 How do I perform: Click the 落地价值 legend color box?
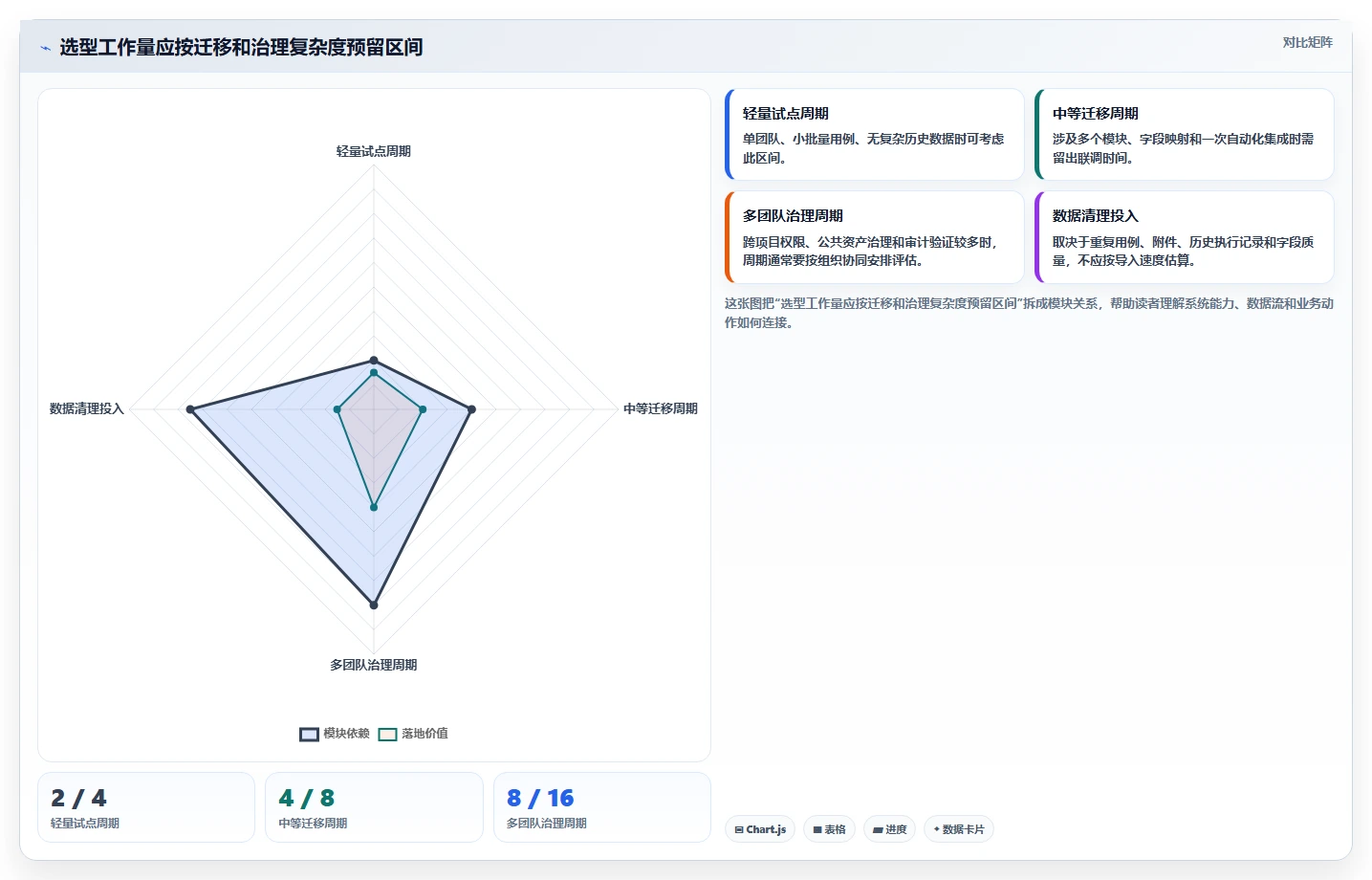click(387, 735)
